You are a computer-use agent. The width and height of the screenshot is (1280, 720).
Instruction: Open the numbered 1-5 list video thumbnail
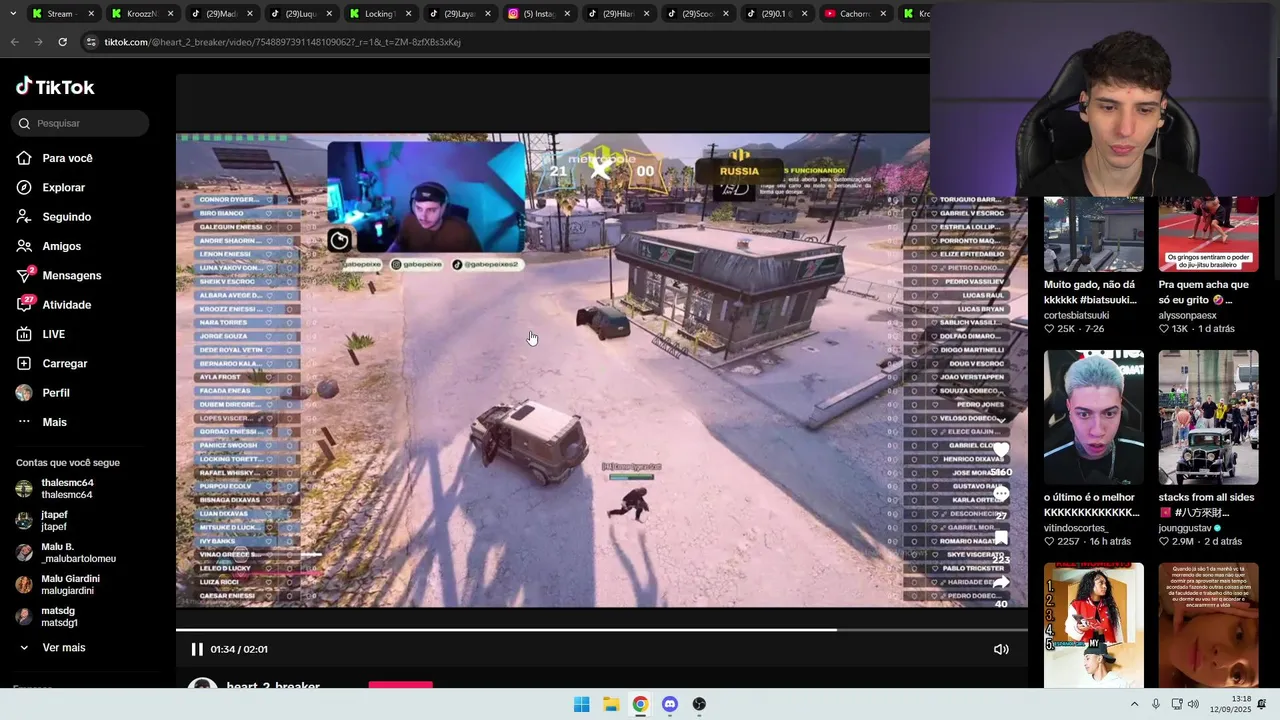(x=1093, y=625)
